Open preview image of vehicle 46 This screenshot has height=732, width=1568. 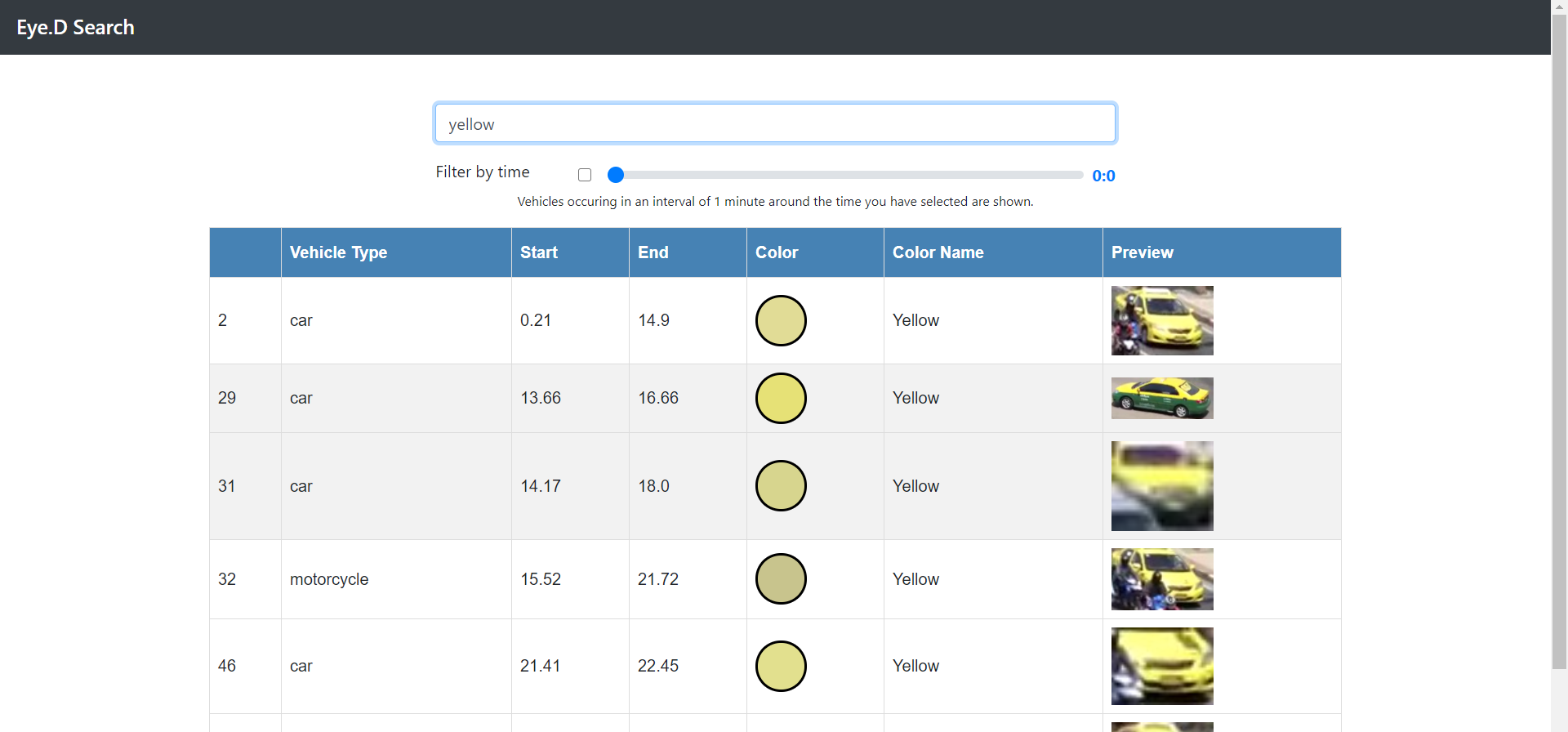(x=1162, y=666)
